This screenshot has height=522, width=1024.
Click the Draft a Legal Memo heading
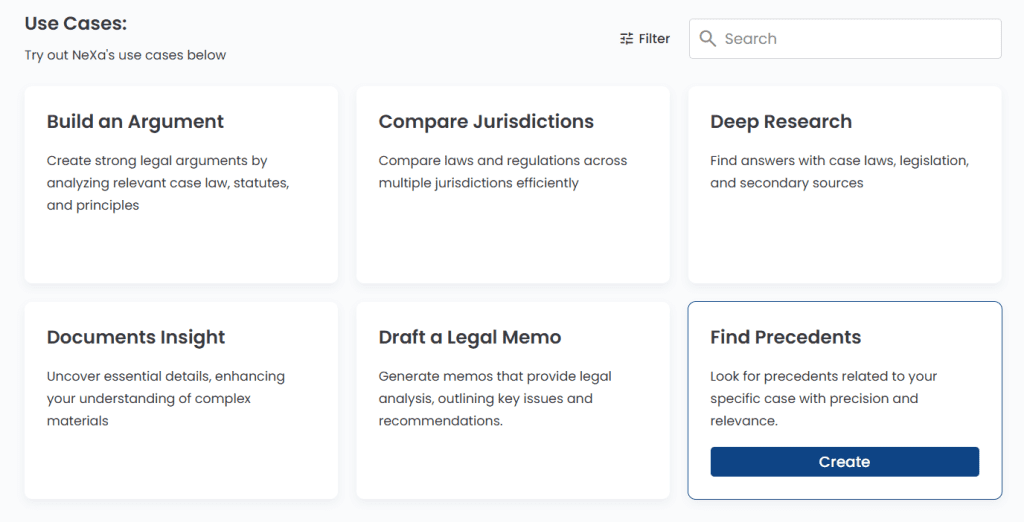[470, 337]
